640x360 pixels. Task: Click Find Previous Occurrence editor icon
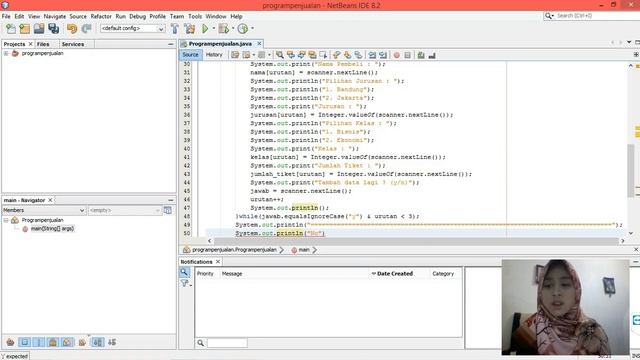tap(291, 55)
